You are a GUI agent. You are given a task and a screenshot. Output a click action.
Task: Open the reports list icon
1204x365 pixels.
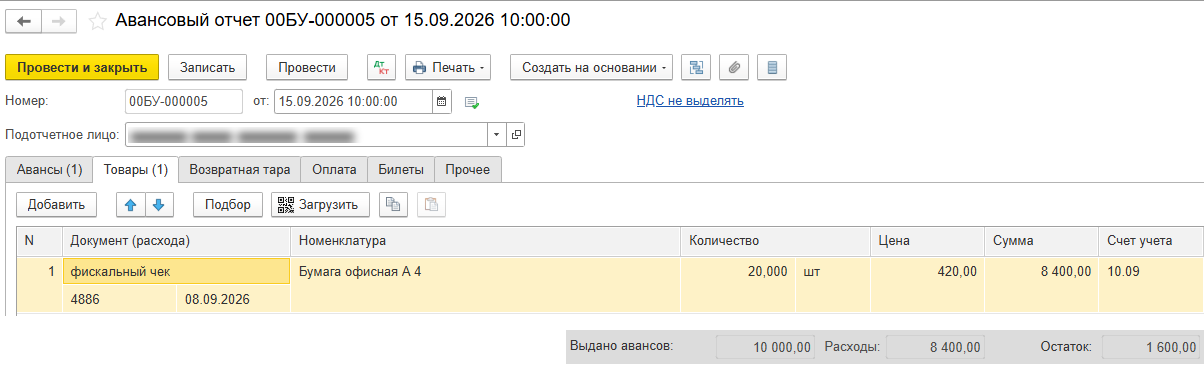click(772, 67)
